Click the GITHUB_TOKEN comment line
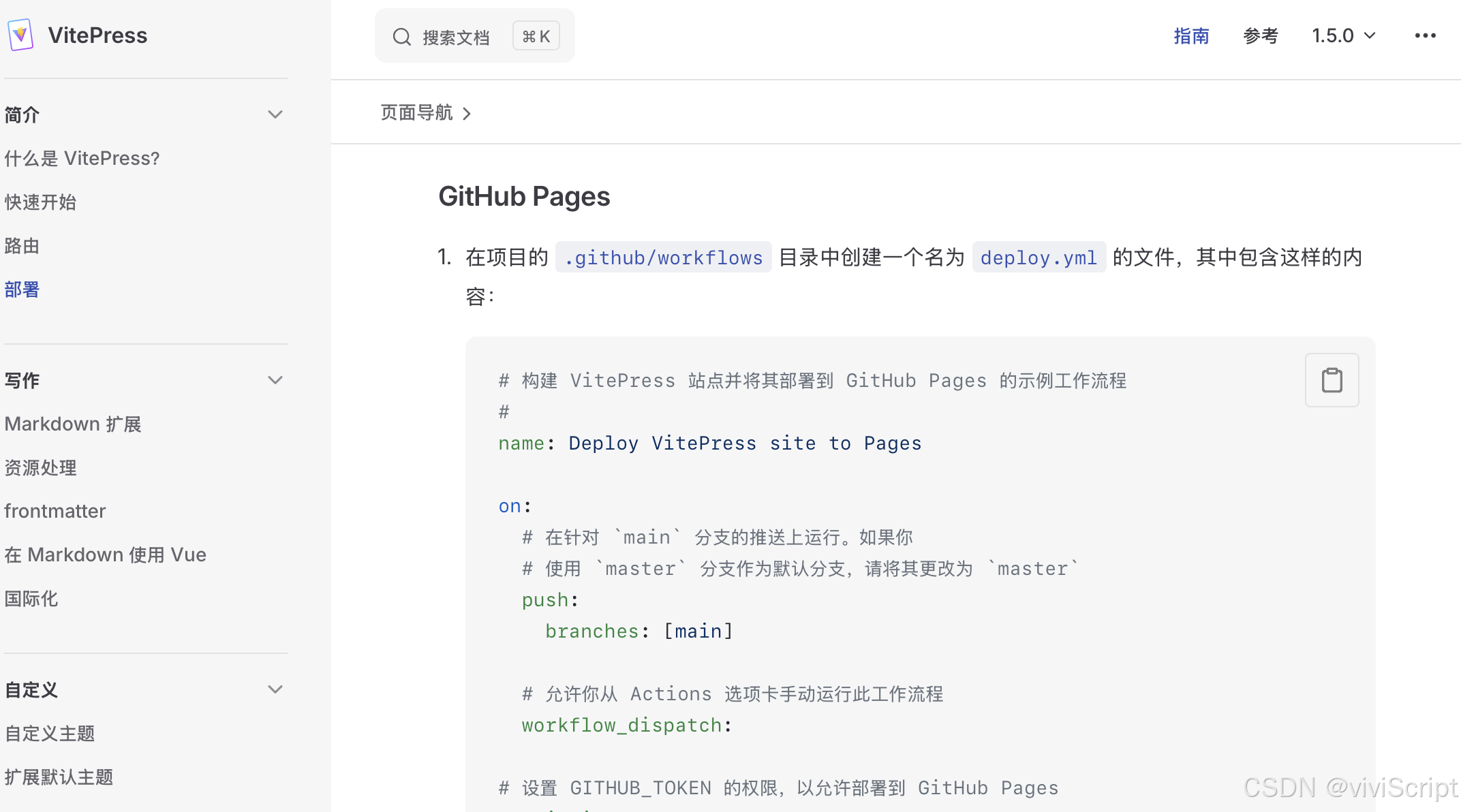Screen dimensions: 1461x812 [x=779, y=788]
